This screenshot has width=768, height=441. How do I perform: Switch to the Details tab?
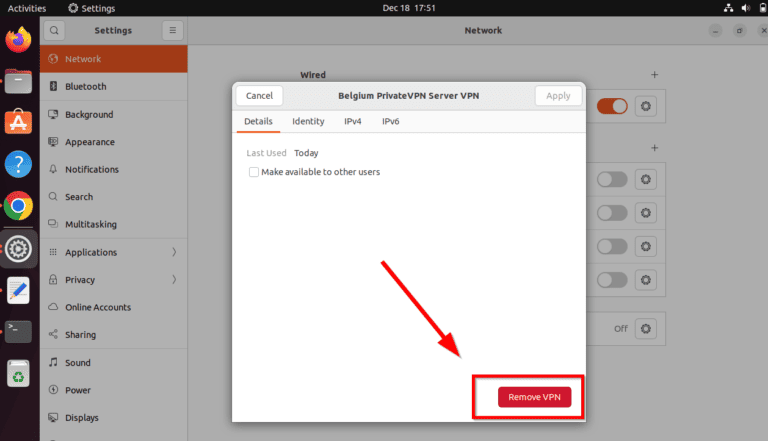[258, 122]
